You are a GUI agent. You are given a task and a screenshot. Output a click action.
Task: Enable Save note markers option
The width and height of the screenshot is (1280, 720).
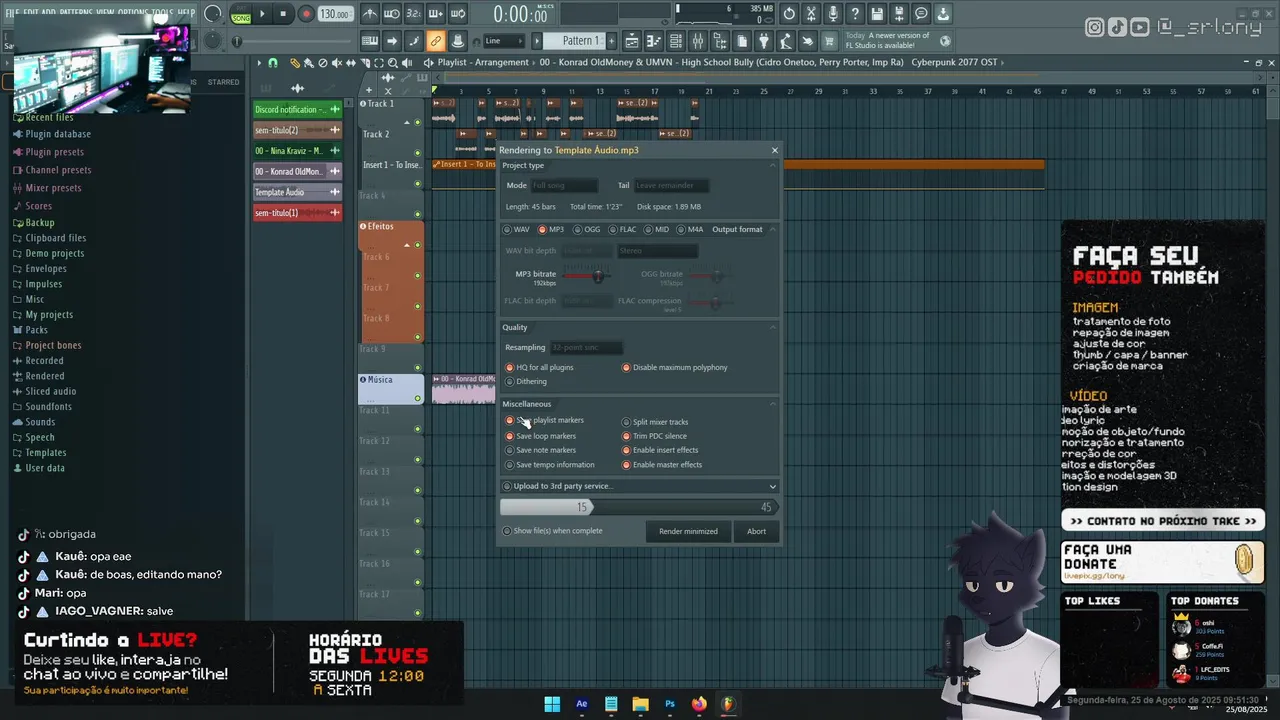pos(540,450)
